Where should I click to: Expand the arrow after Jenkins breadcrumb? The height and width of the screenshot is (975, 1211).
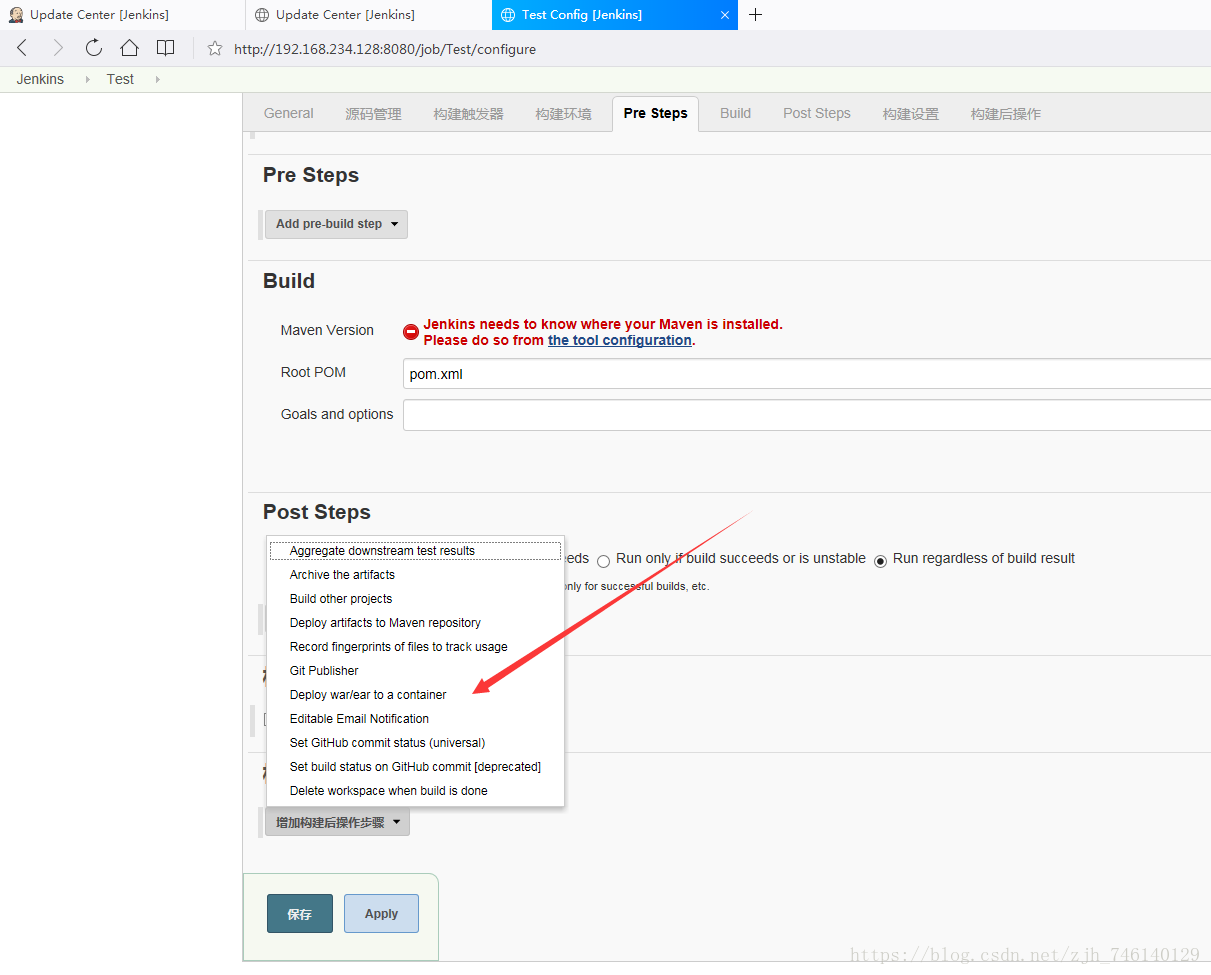tap(87, 79)
